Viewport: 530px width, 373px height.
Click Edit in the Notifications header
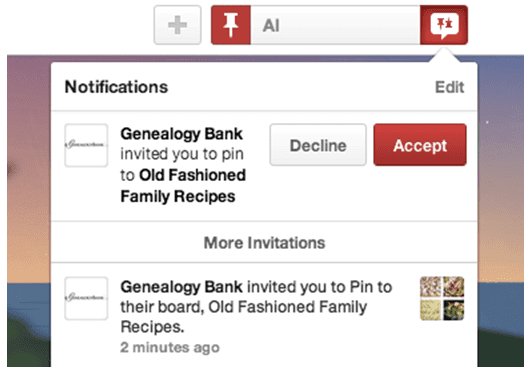449,87
